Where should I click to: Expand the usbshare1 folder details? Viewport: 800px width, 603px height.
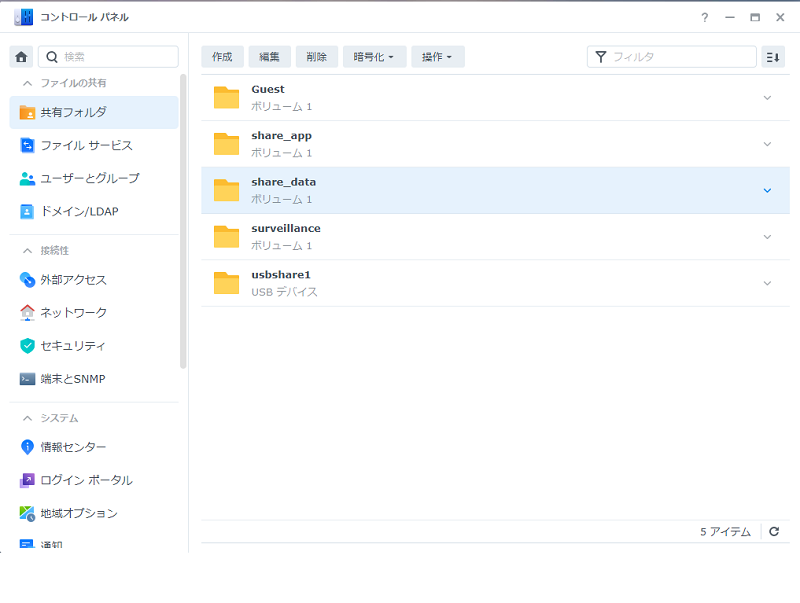pyautogui.click(x=767, y=283)
